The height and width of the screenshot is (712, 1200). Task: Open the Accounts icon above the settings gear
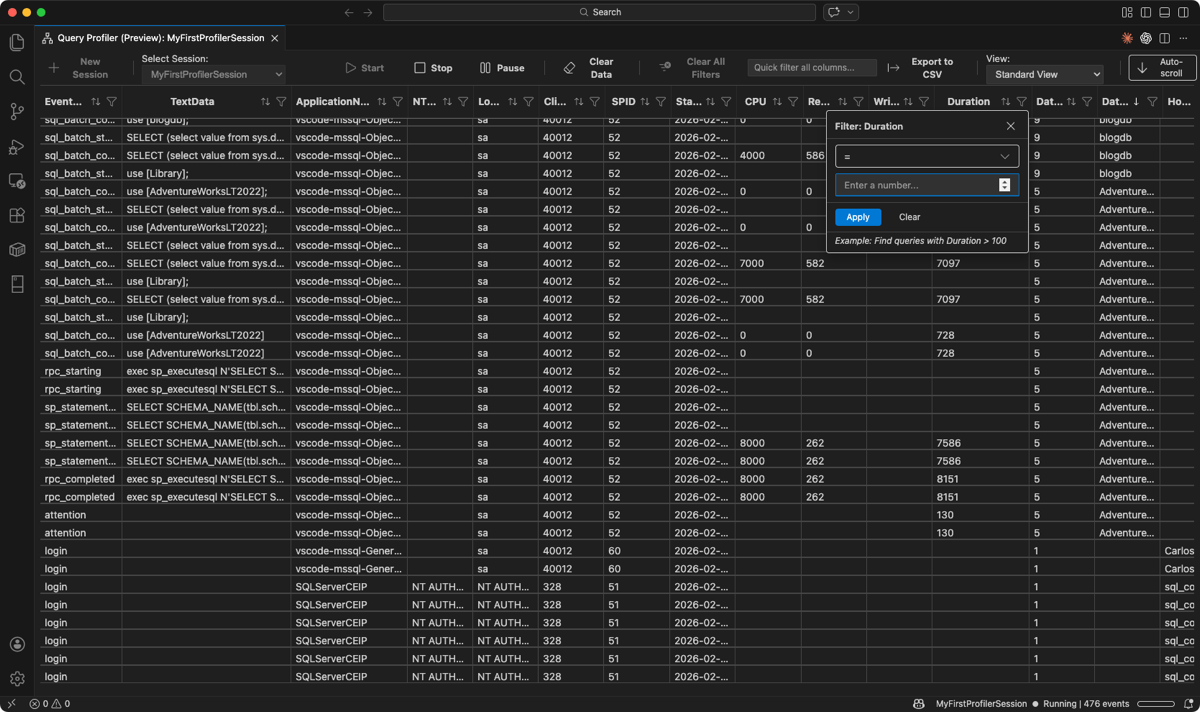[x=16, y=644]
